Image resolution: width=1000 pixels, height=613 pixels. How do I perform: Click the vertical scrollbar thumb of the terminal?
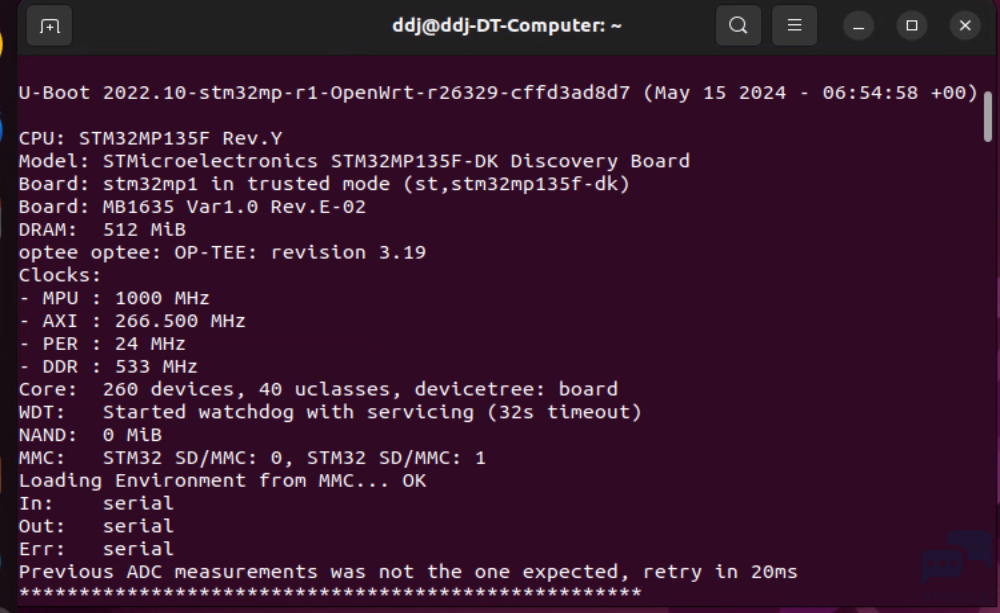[988, 117]
